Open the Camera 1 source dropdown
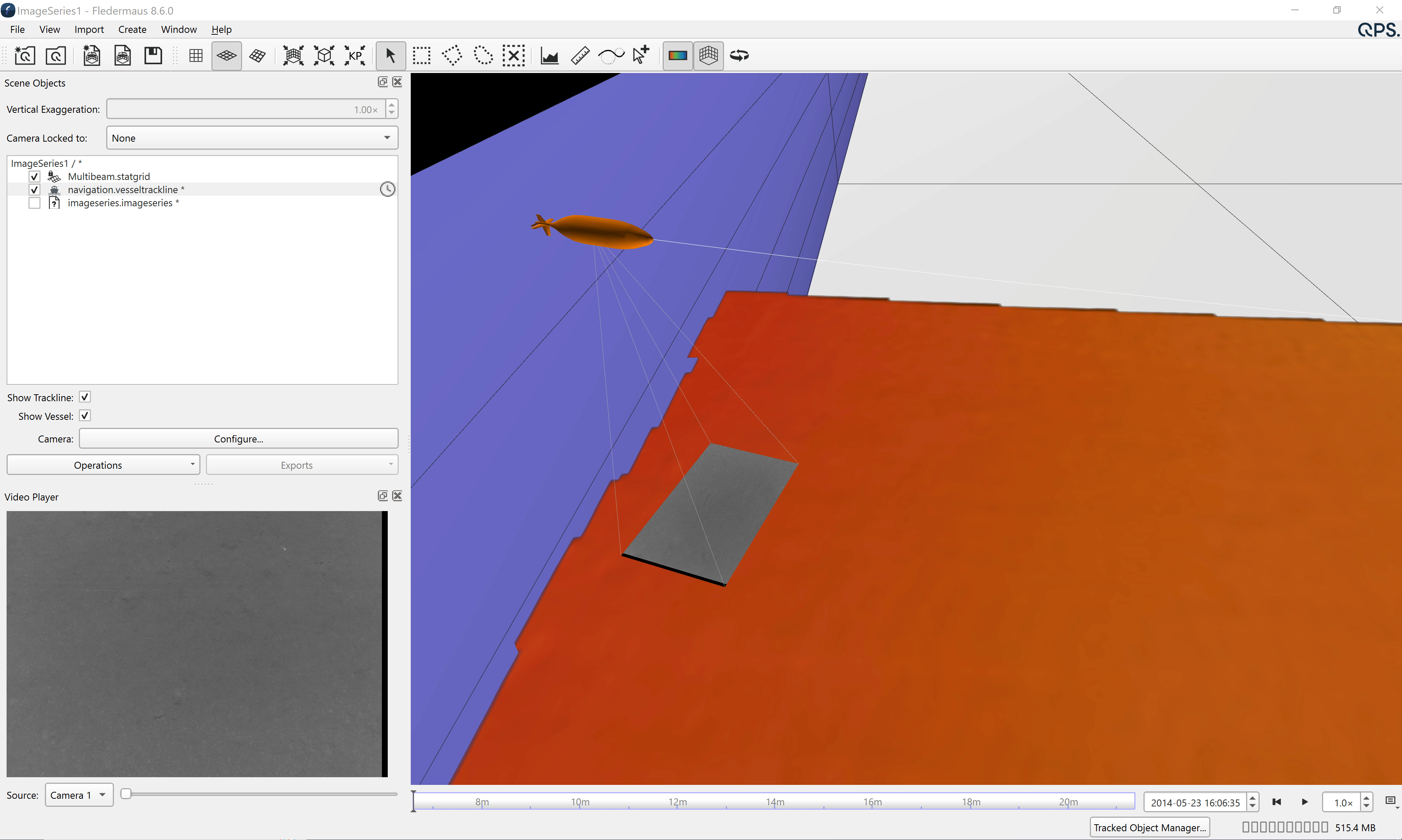1402x840 pixels. (x=78, y=795)
